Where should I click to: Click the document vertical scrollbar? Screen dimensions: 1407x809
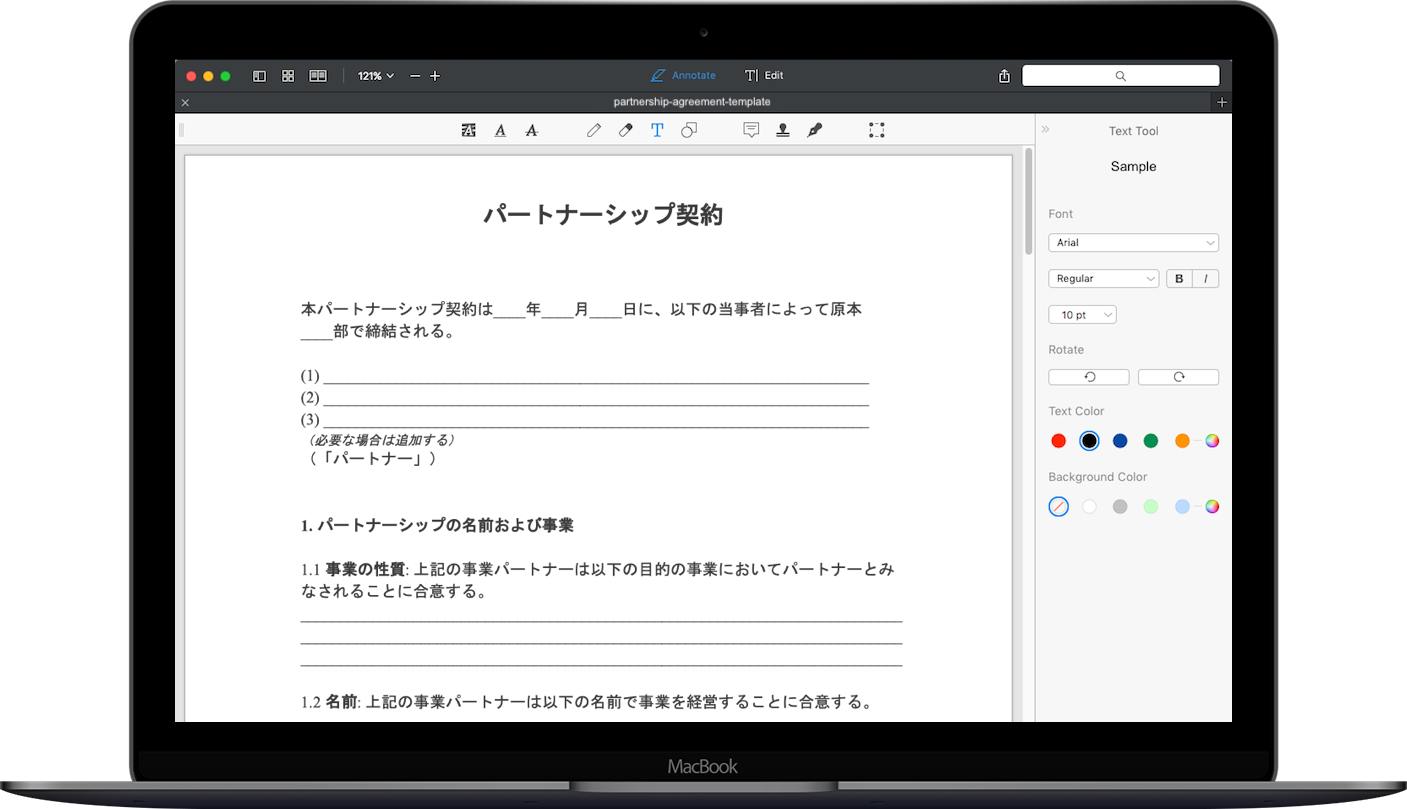pos(1029,203)
